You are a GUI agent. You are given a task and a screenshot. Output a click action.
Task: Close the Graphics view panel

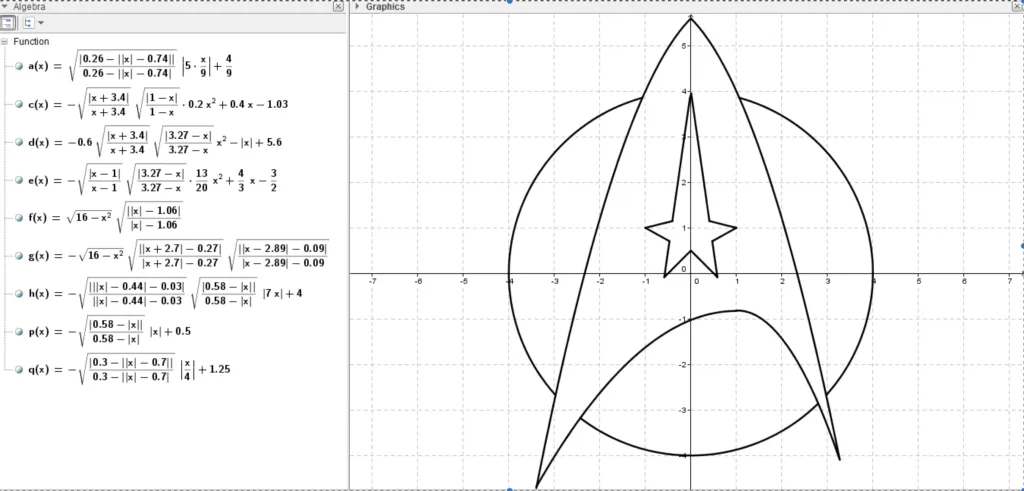pyautogui.click(x=1017, y=6)
